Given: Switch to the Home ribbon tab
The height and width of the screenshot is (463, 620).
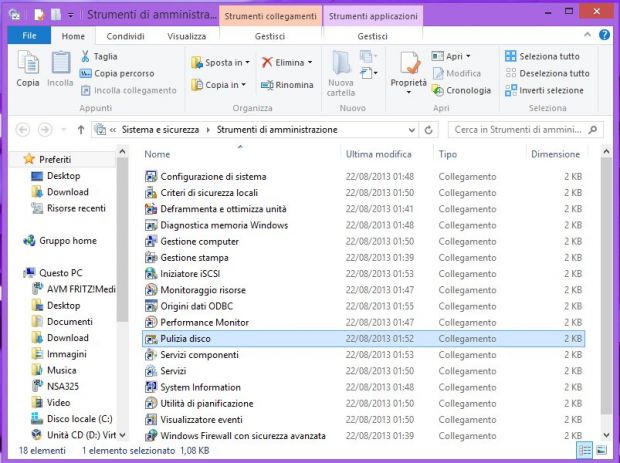Looking at the screenshot, I should point(73,36).
